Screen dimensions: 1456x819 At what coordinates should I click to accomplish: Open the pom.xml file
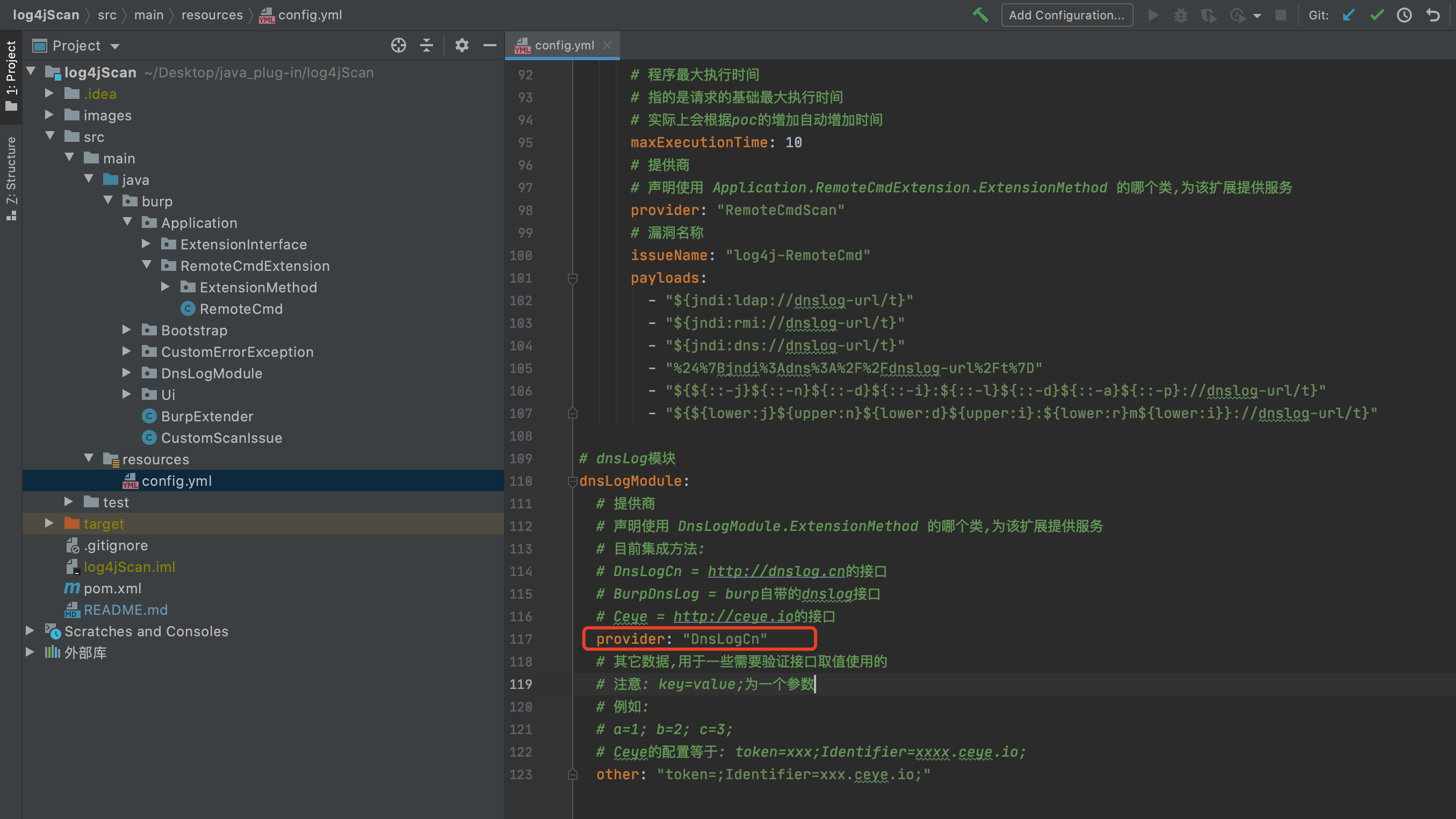click(x=112, y=588)
